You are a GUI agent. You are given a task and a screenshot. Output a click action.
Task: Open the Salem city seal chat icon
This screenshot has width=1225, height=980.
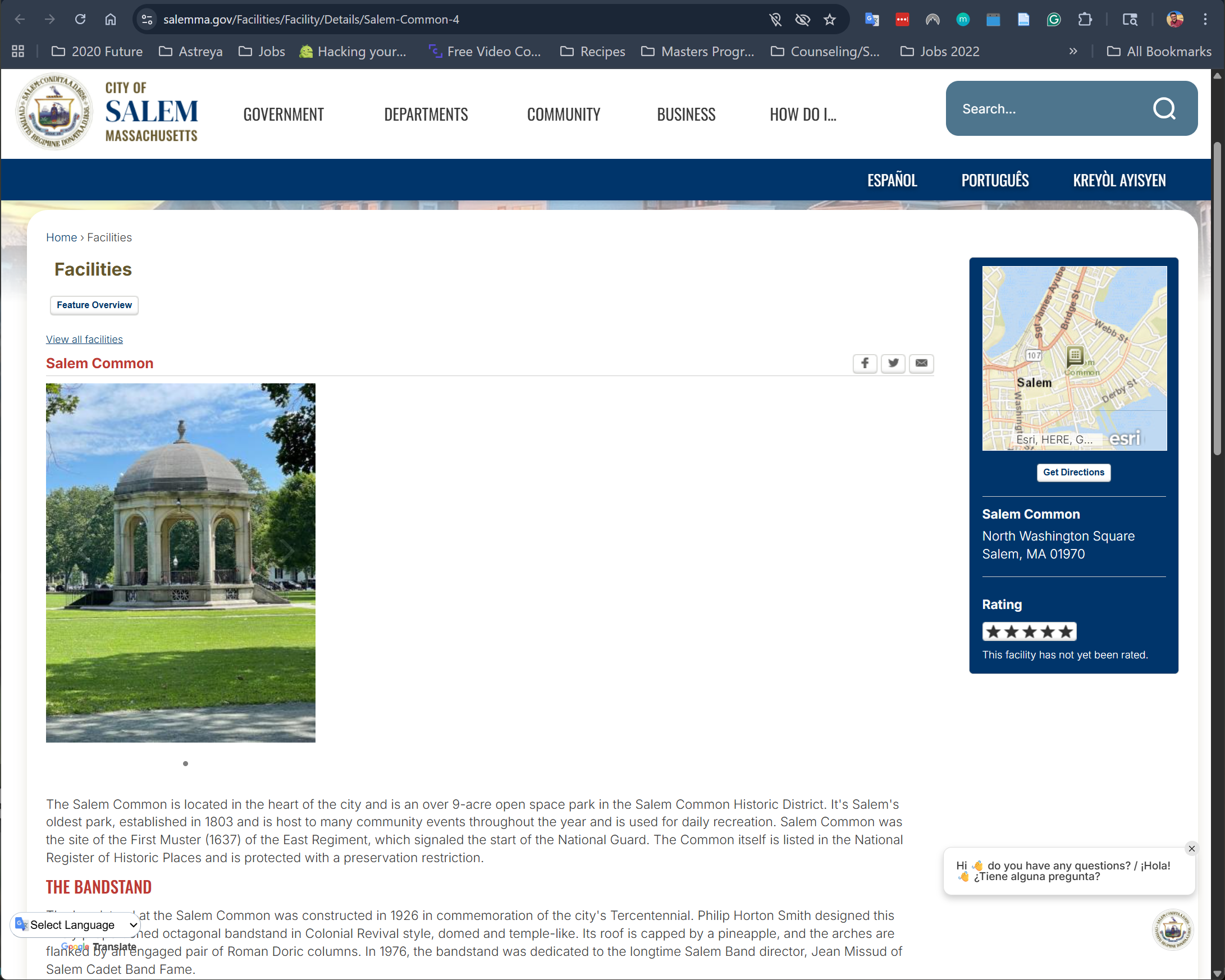pyautogui.click(x=1172, y=929)
